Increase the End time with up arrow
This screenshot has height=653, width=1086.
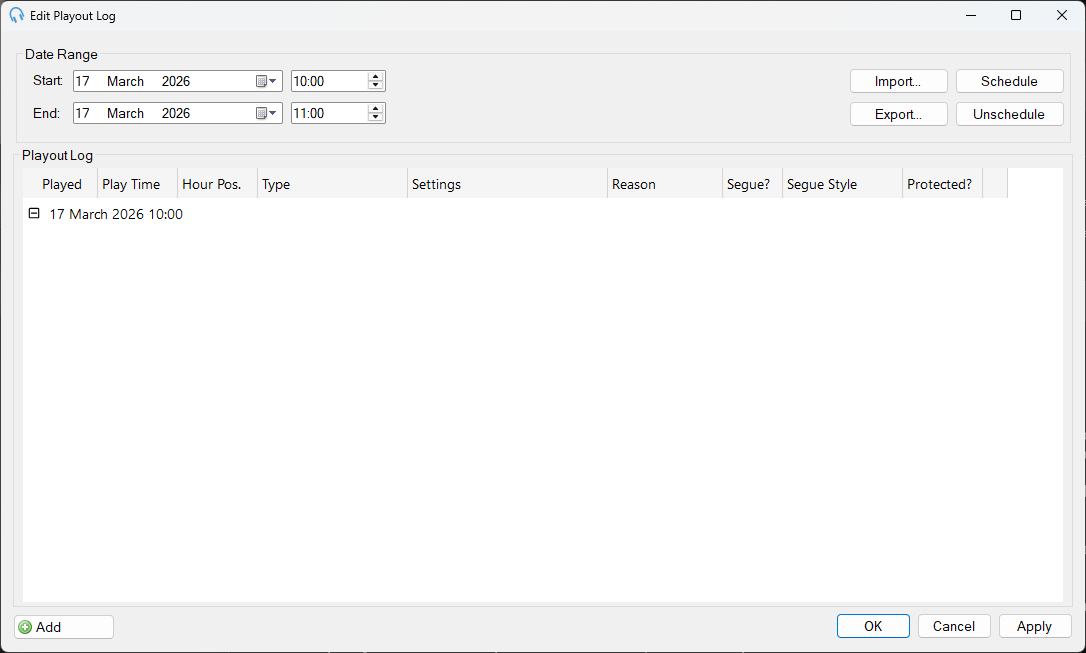pyautogui.click(x=375, y=109)
